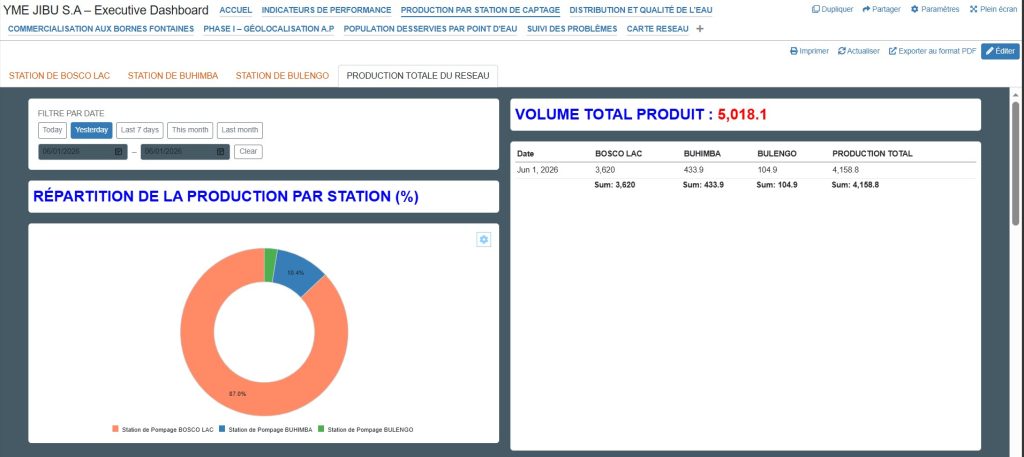
Task: Click the Éditer button
Action: 1000,51
